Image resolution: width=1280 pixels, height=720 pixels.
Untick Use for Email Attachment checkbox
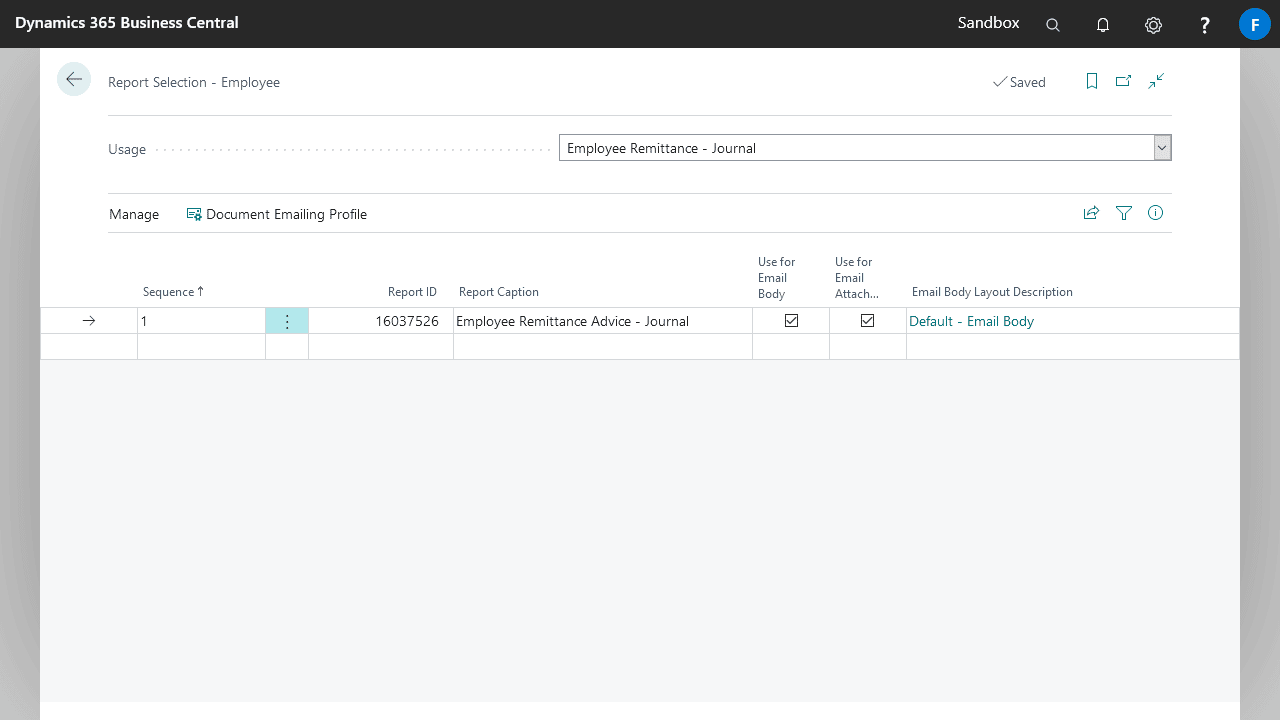click(x=868, y=321)
